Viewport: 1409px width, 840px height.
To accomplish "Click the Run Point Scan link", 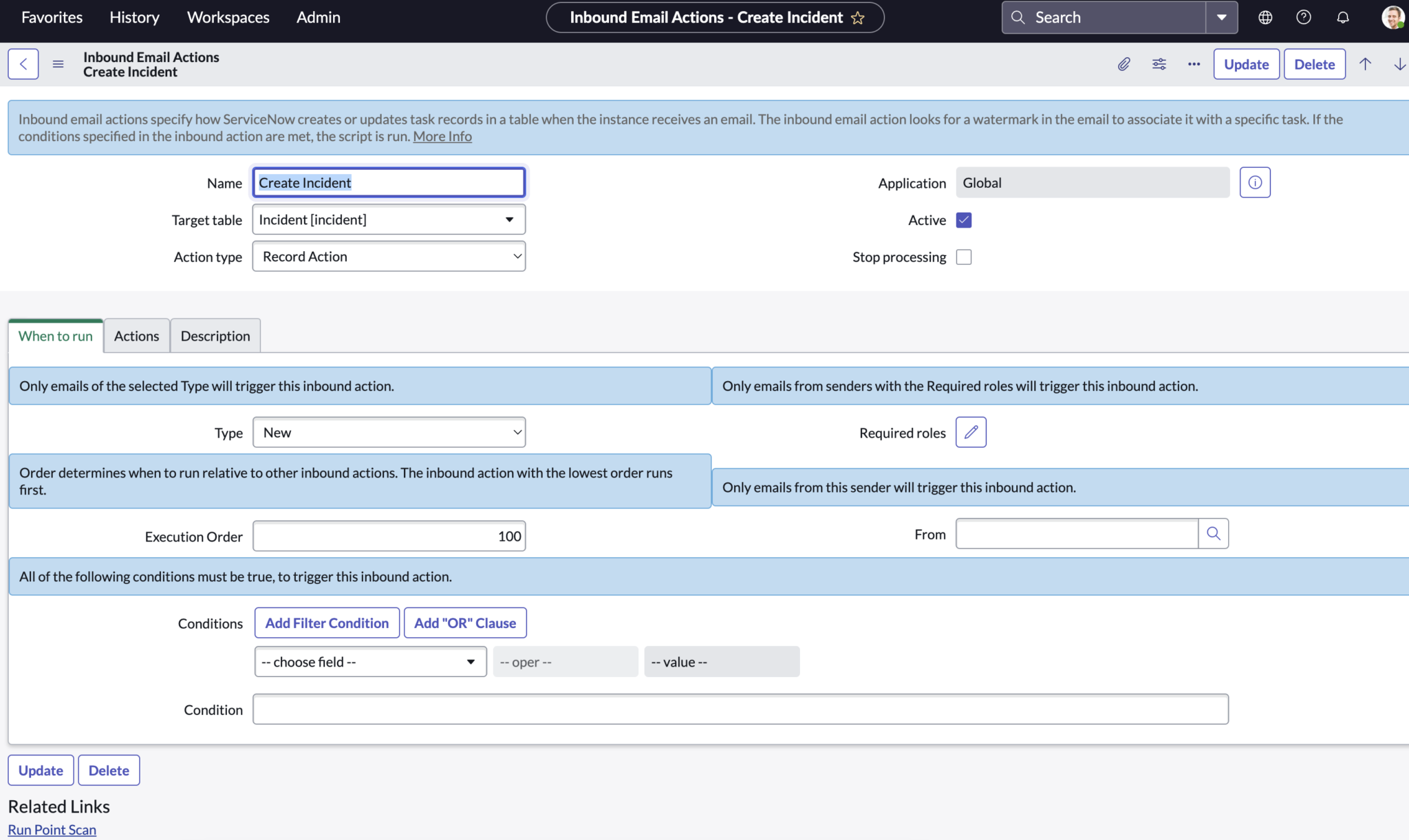I will point(52,829).
